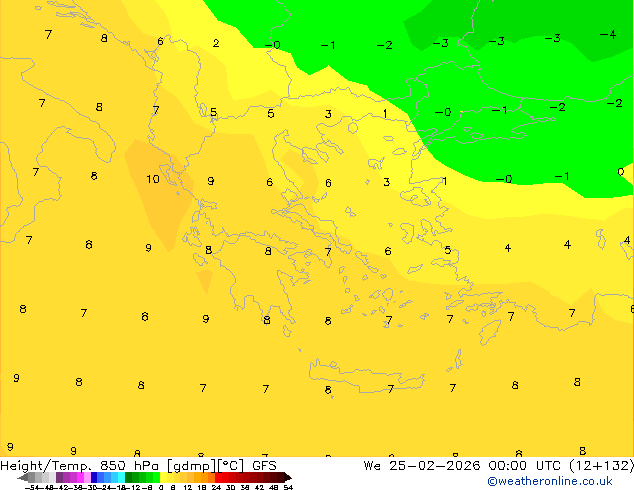The height and width of the screenshot is (490, 634).
Task: Click the bright magenta swatch in color scale
Action: tap(80, 477)
